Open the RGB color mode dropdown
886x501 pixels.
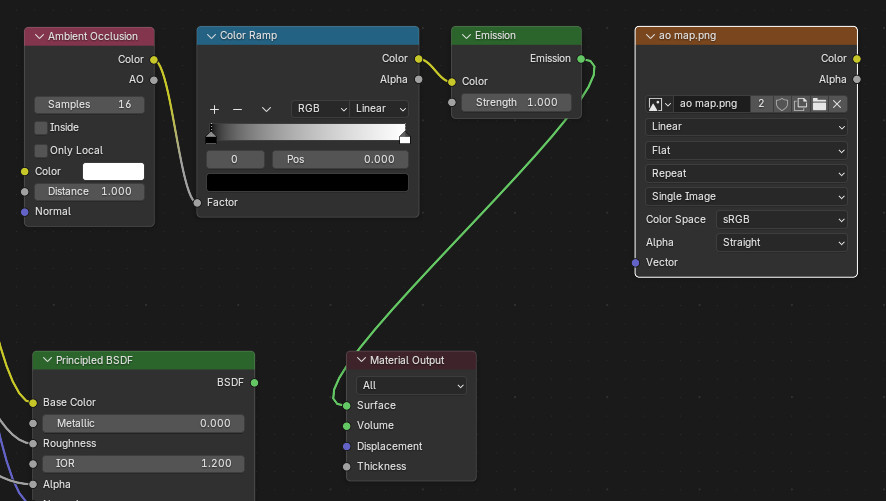point(320,108)
